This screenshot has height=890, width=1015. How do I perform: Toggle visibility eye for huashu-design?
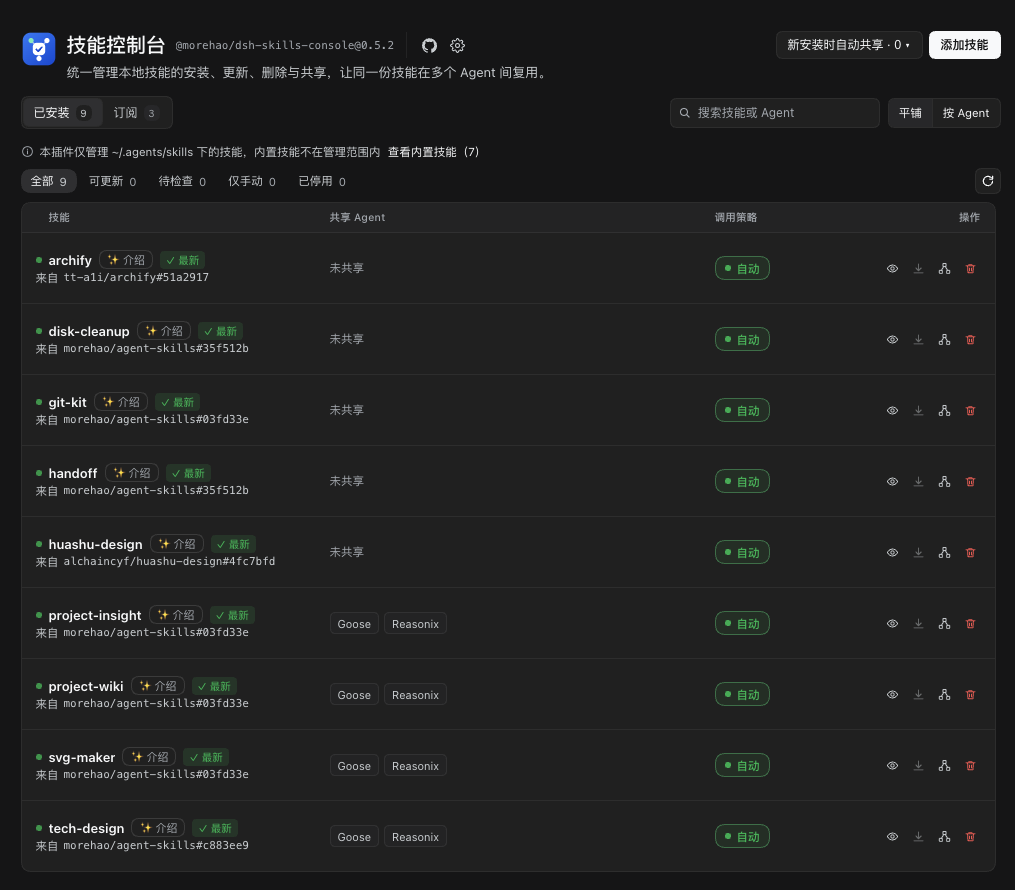[892, 553]
